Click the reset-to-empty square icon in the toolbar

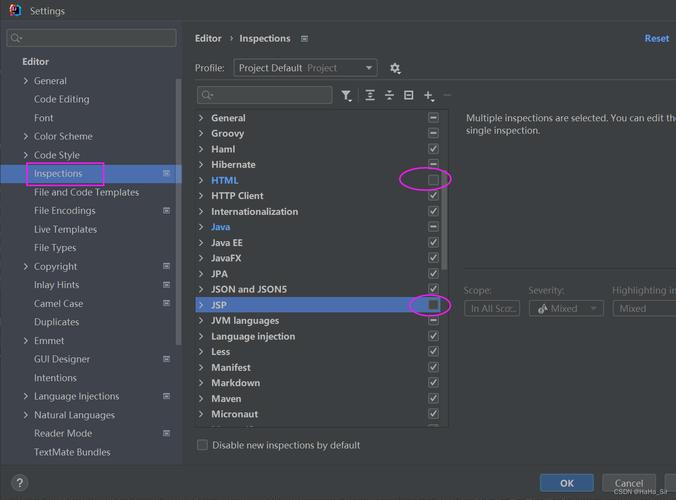point(408,96)
